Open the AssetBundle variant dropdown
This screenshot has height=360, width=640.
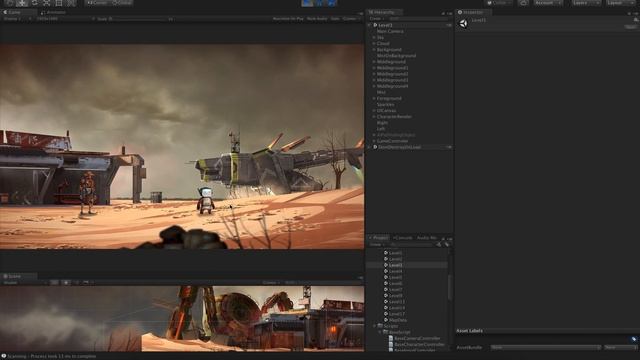tap(620, 347)
